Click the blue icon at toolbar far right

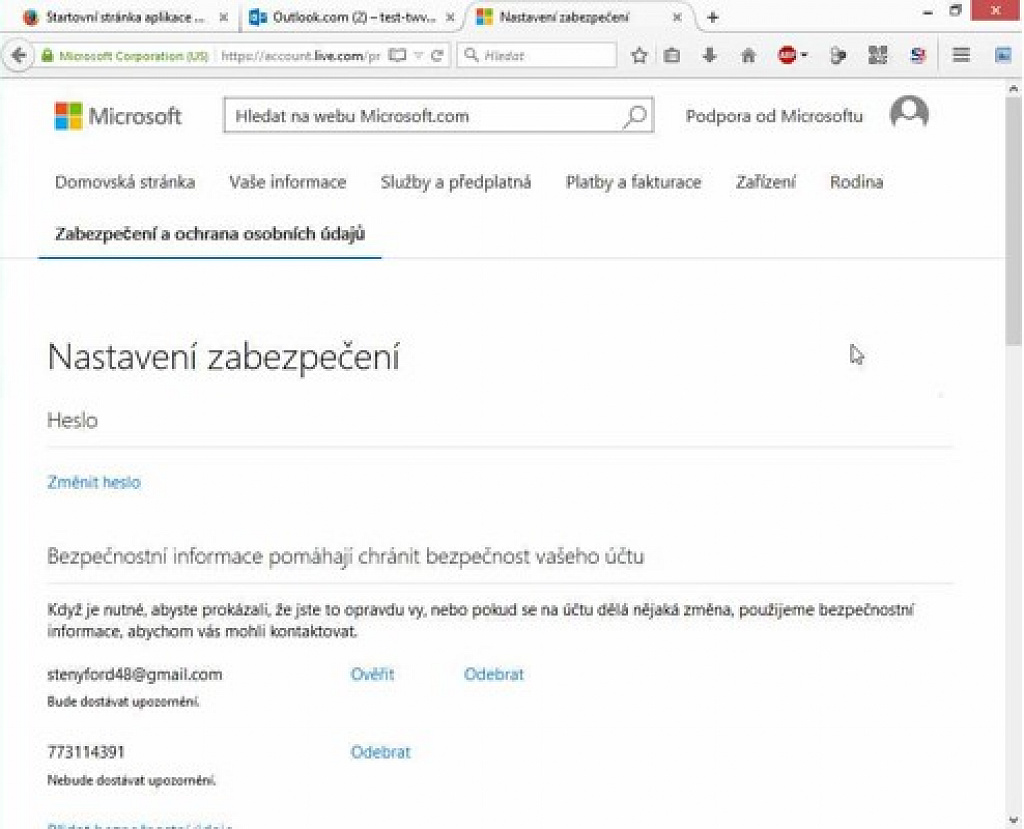tap(1002, 56)
